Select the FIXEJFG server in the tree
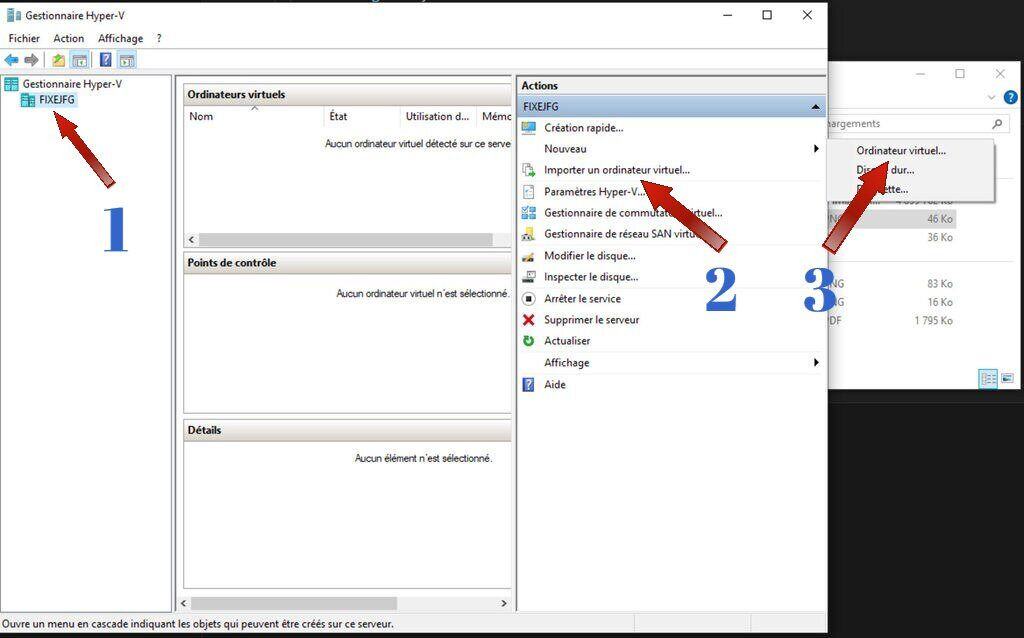Screen dimensions: 1024x638 pos(57,100)
